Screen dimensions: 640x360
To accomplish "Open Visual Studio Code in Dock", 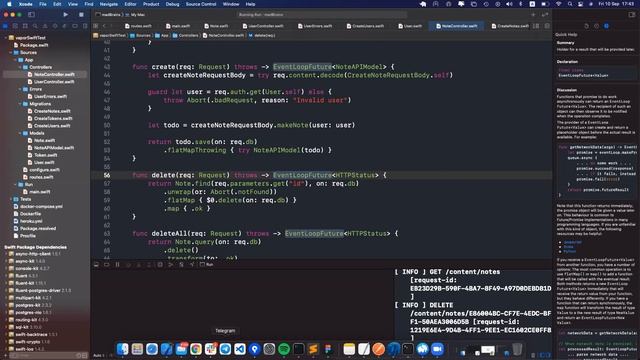I will click(x=240, y=349).
